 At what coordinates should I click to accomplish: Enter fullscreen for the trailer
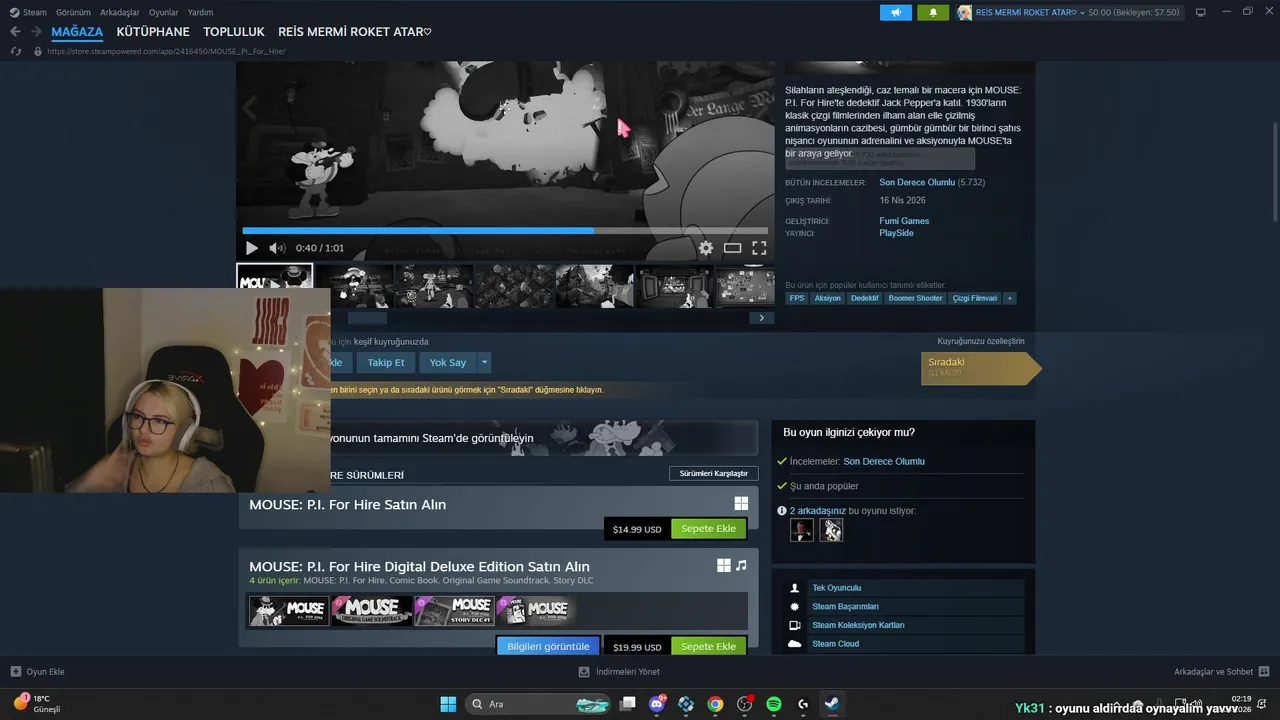759,248
